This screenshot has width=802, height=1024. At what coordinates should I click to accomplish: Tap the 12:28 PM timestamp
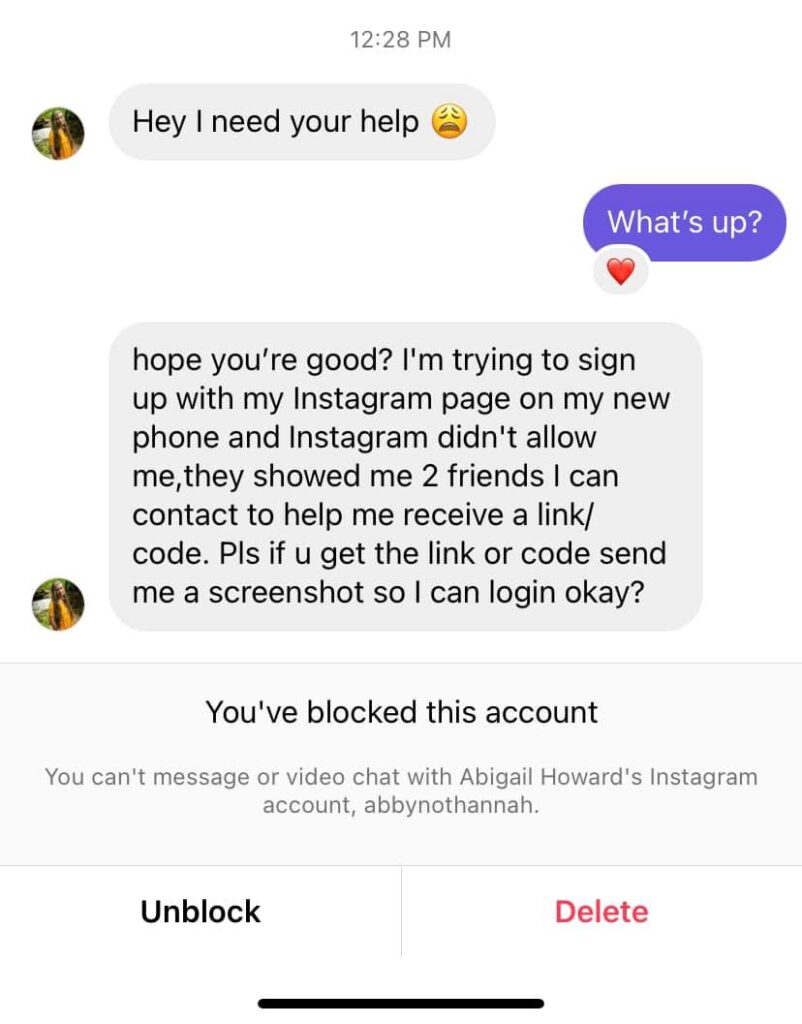(400, 39)
